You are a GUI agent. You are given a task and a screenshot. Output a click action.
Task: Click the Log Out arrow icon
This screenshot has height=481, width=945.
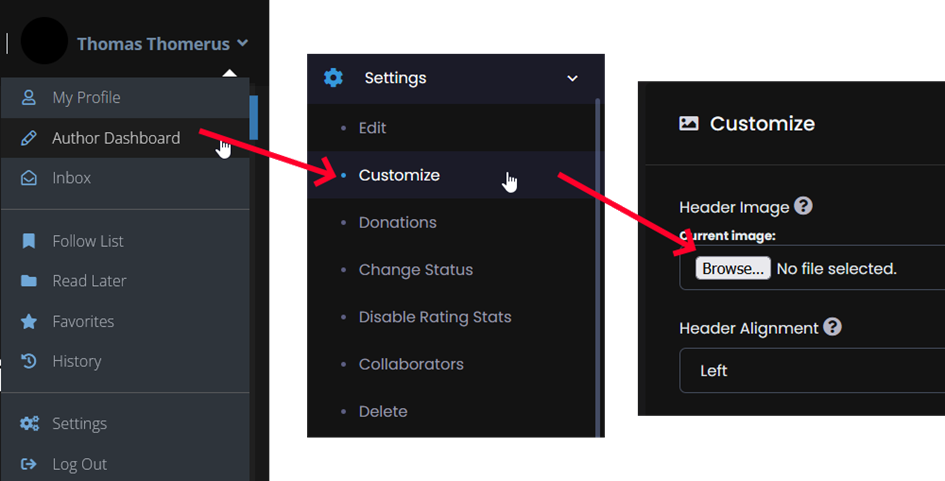[x=28, y=464]
